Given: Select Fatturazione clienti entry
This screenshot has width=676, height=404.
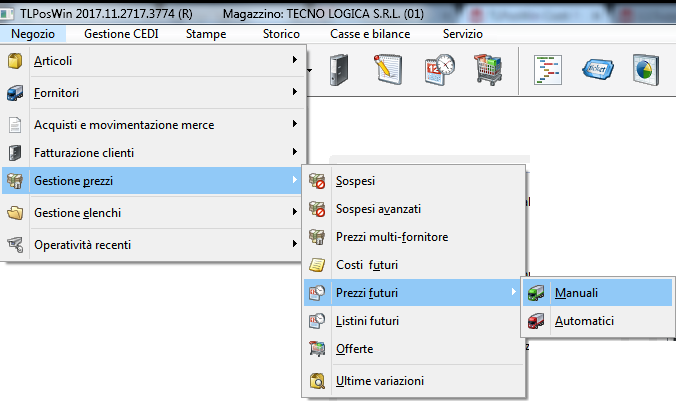Looking at the screenshot, I should pos(153,153).
